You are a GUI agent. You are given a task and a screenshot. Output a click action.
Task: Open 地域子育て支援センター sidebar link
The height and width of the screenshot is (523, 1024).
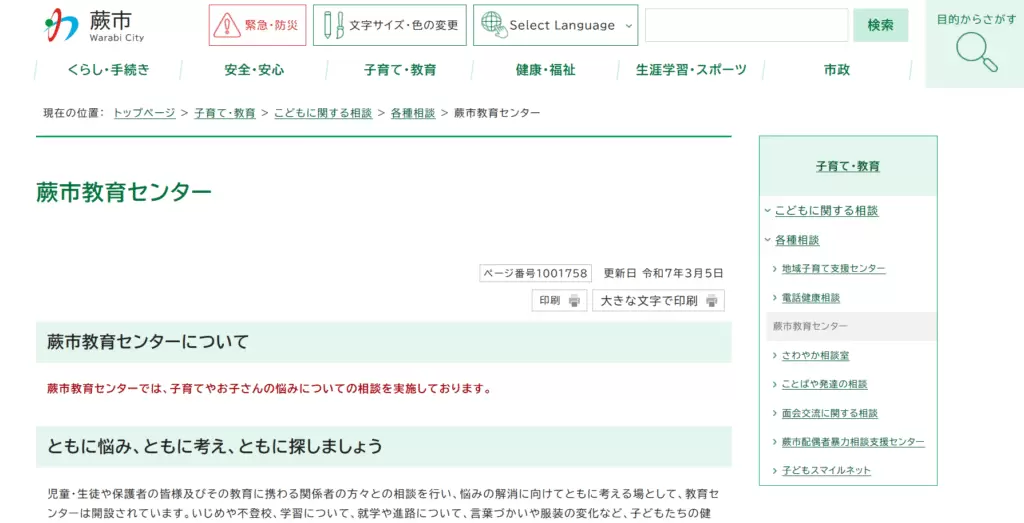pyautogui.click(x=833, y=268)
